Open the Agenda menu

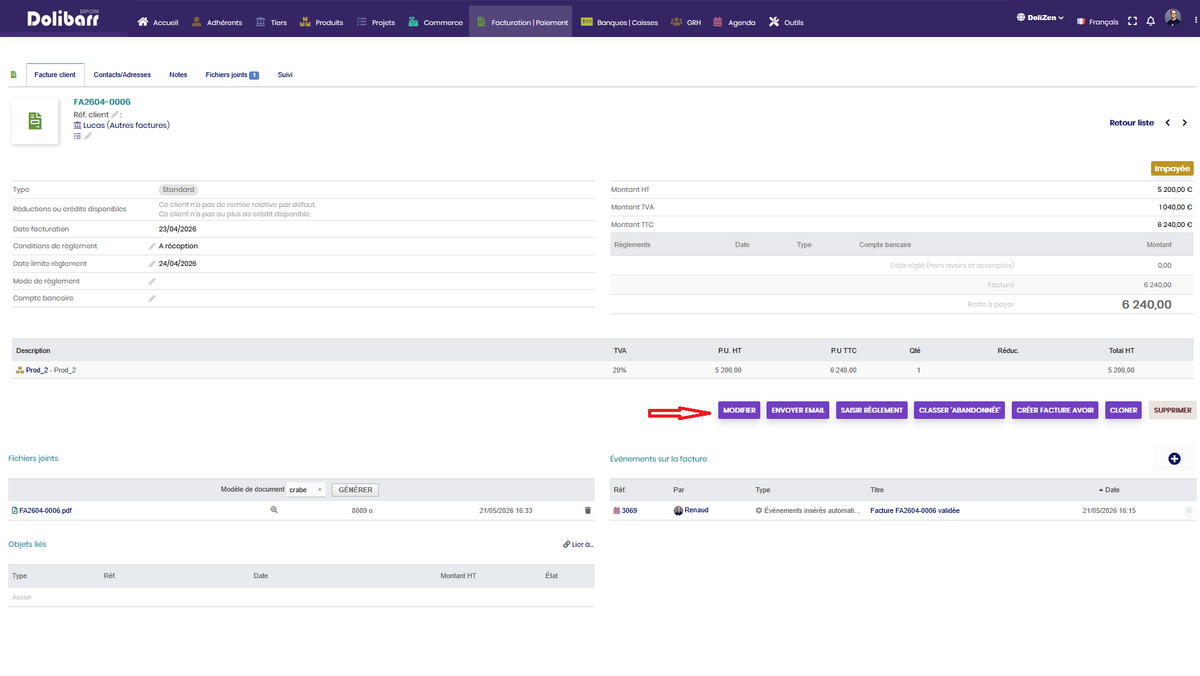pyautogui.click(x=734, y=22)
